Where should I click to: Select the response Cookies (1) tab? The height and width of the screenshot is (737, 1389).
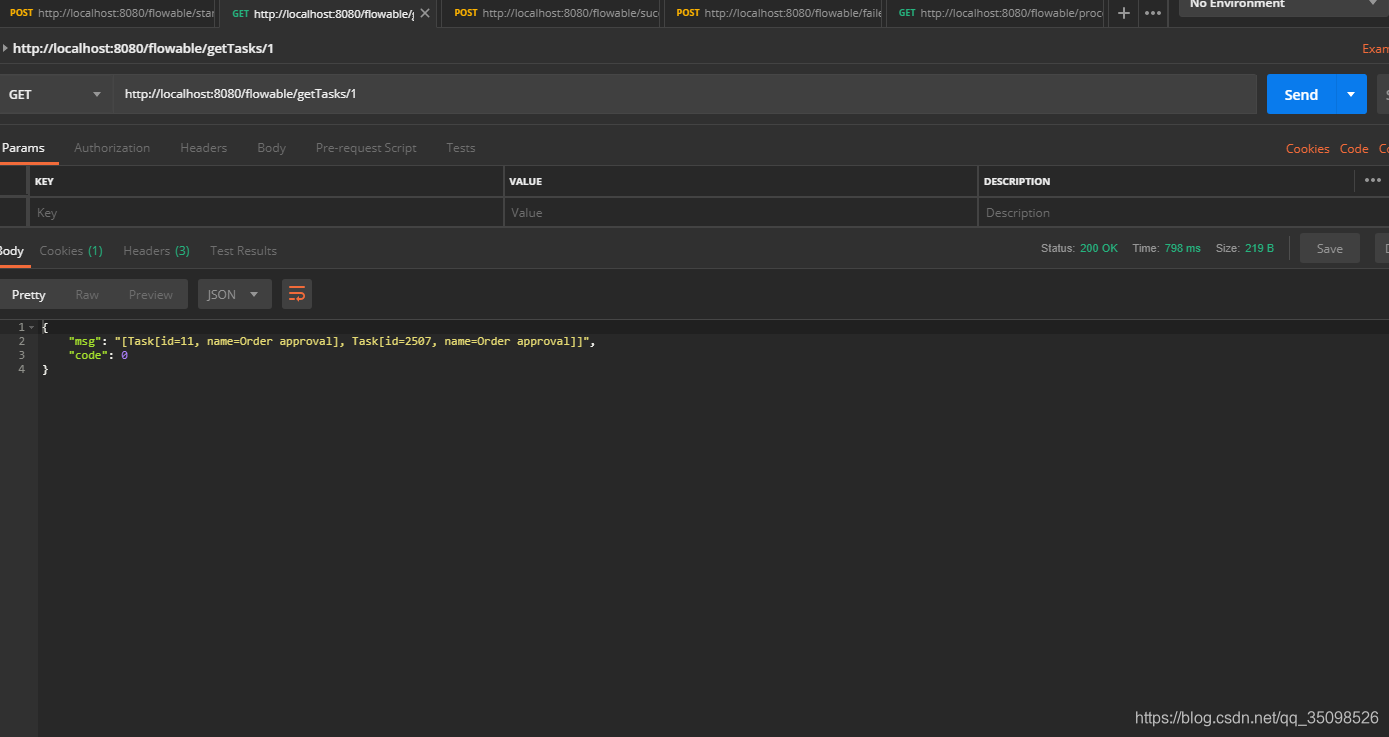71,250
